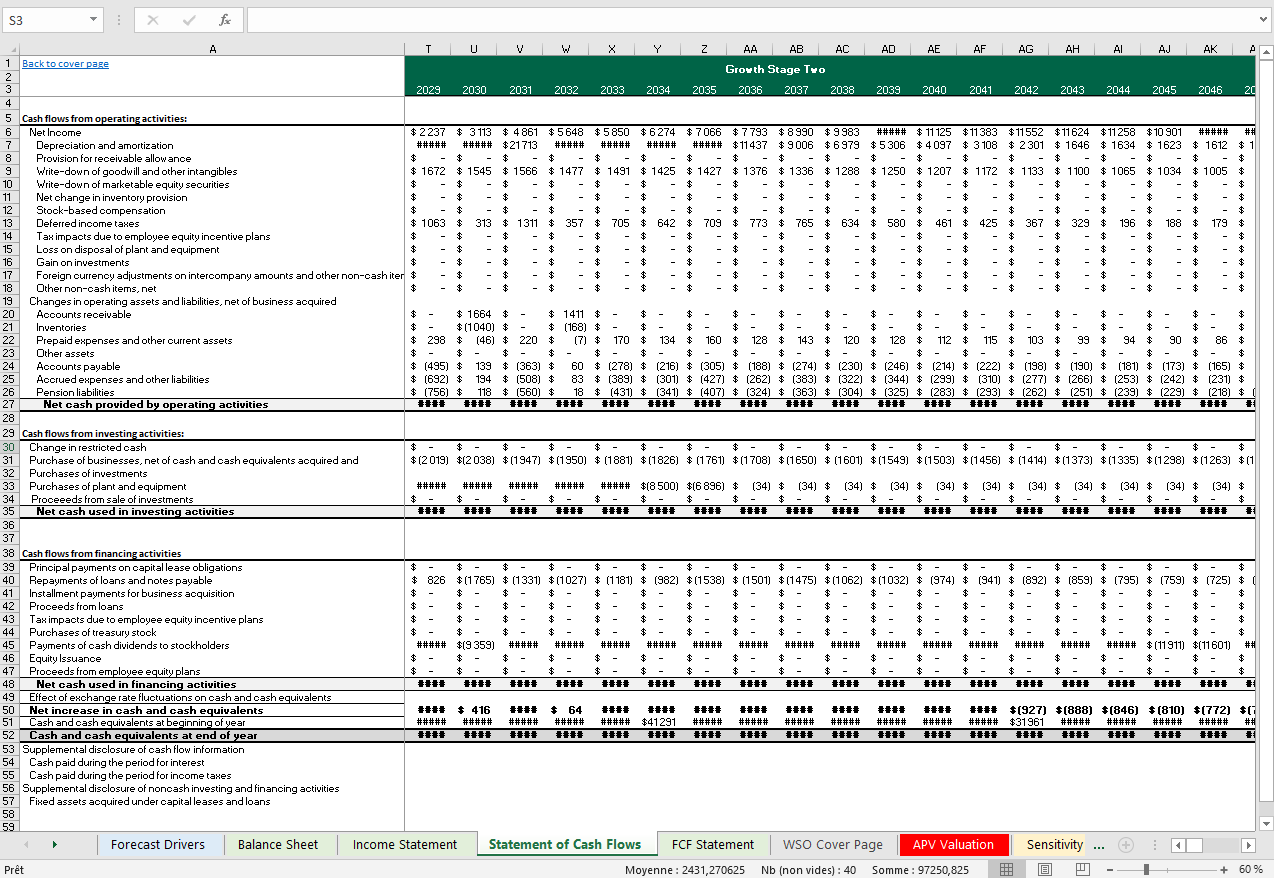Click the Cancel (X) formula bar icon
This screenshot has width=1274, height=878.
pyautogui.click(x=153, y=20)
